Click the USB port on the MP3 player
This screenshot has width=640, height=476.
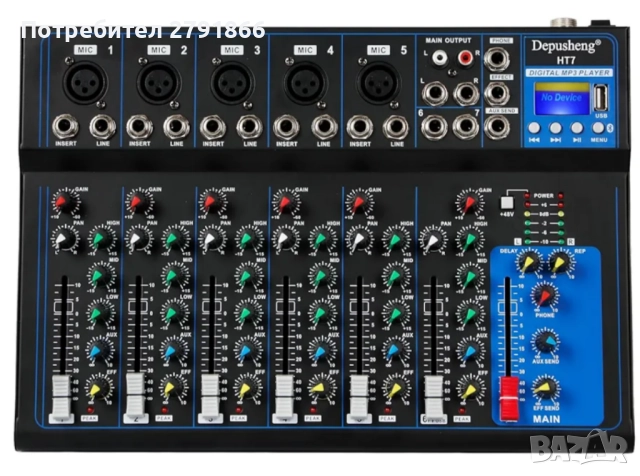pyautogui.click(x=601, y=102)
